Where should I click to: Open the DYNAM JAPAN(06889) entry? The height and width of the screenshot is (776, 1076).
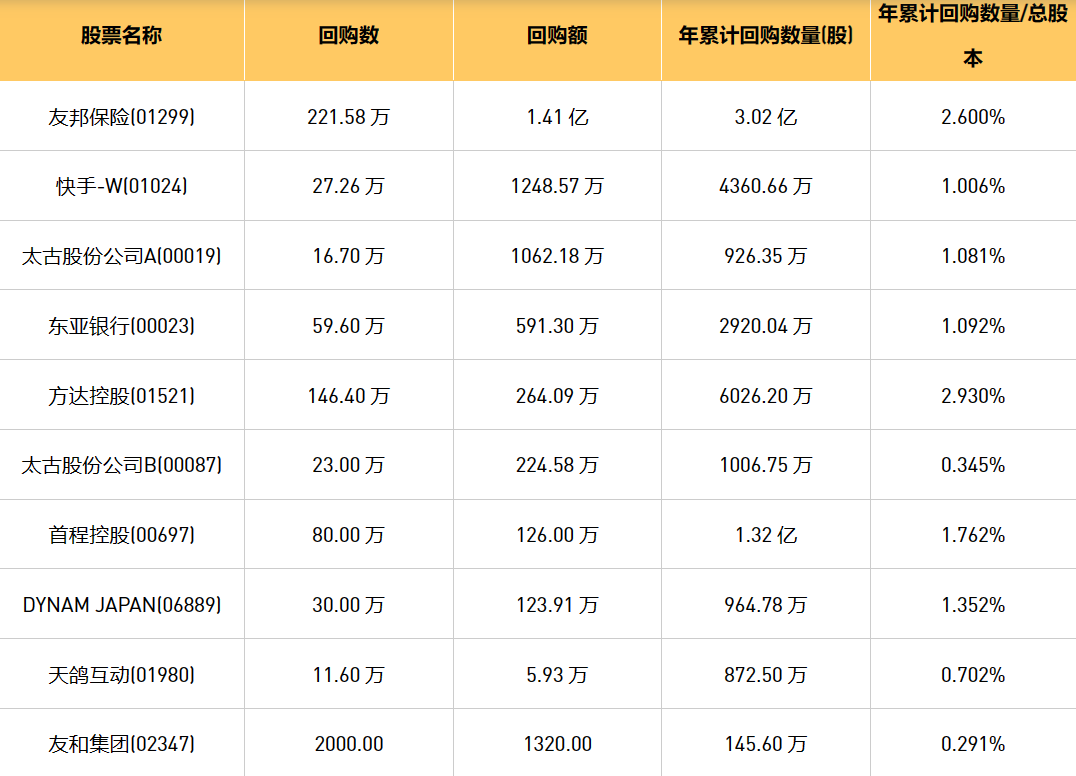[121, 605]
